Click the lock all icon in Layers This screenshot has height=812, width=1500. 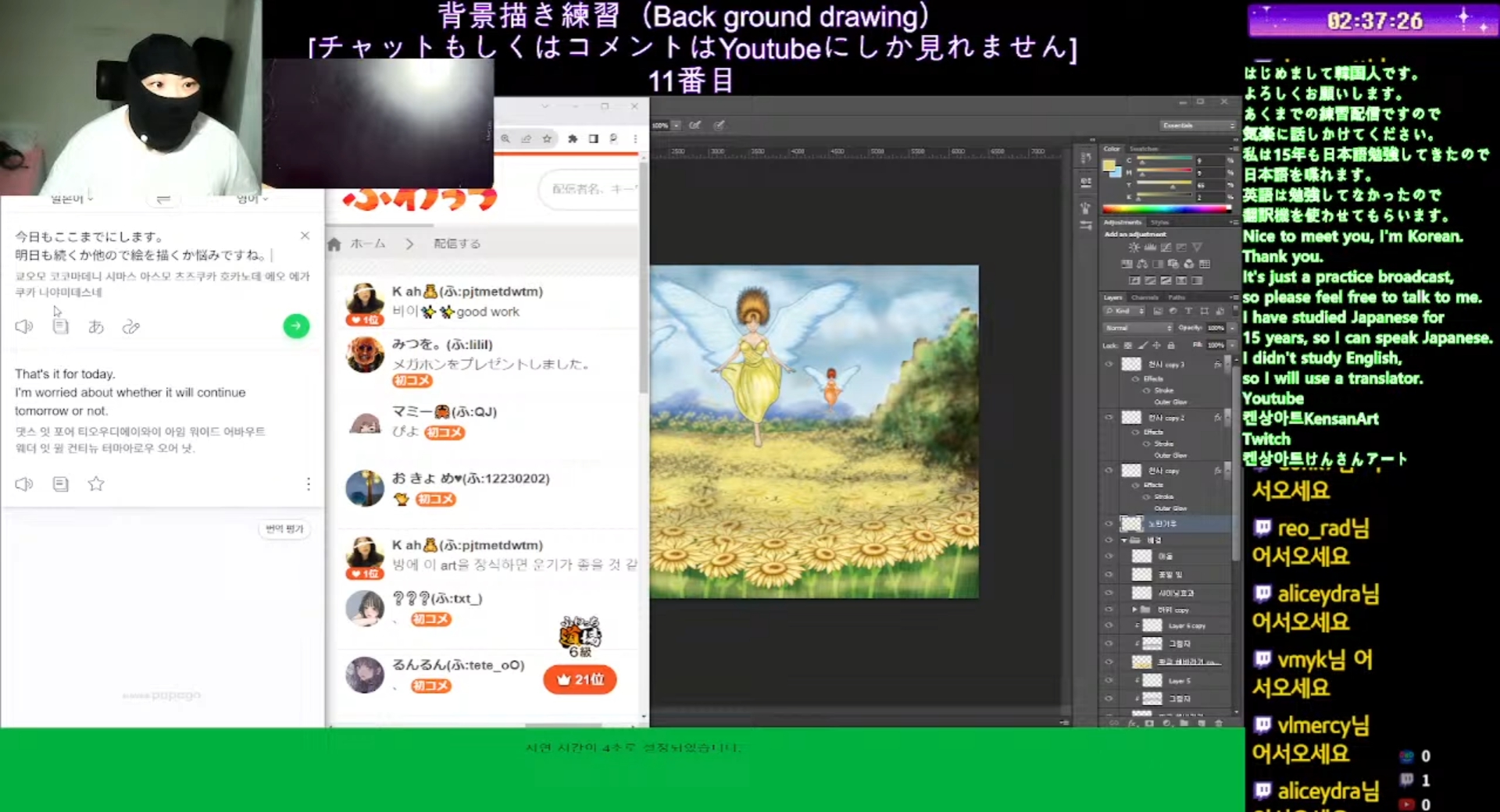tap(1170, 345)
